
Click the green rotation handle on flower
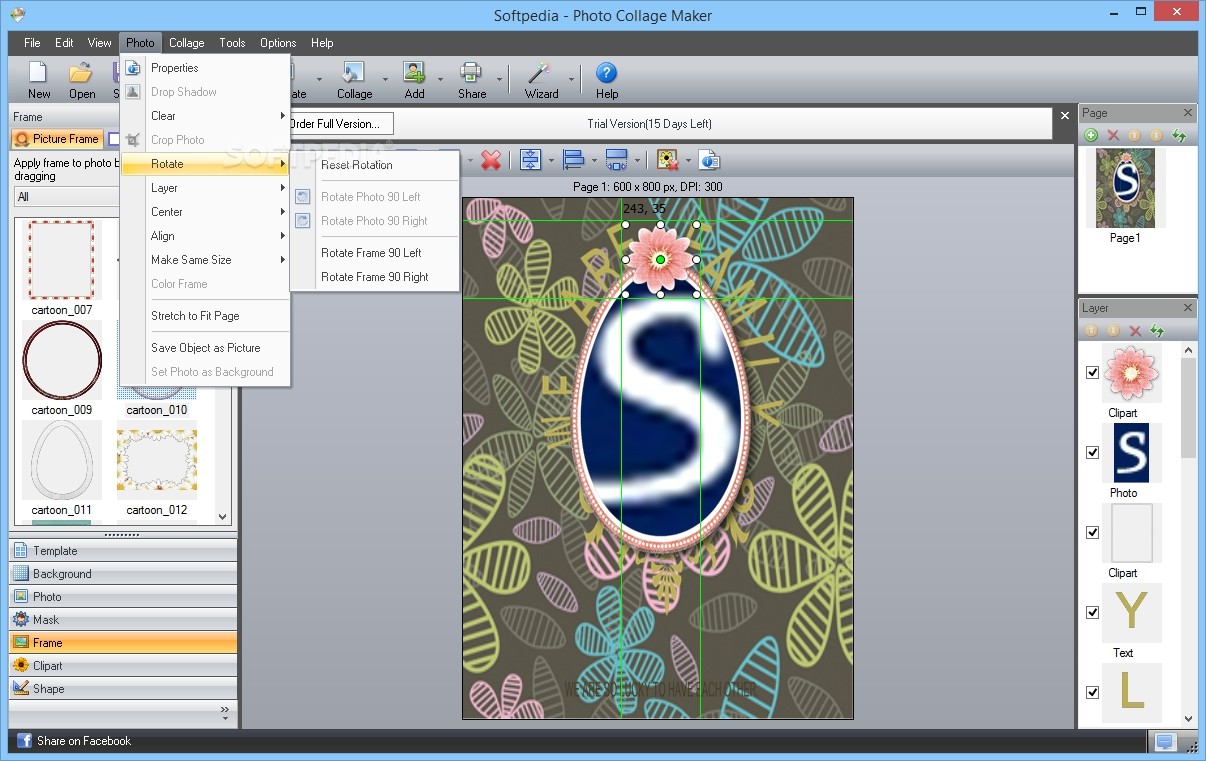tap(660, 260)
